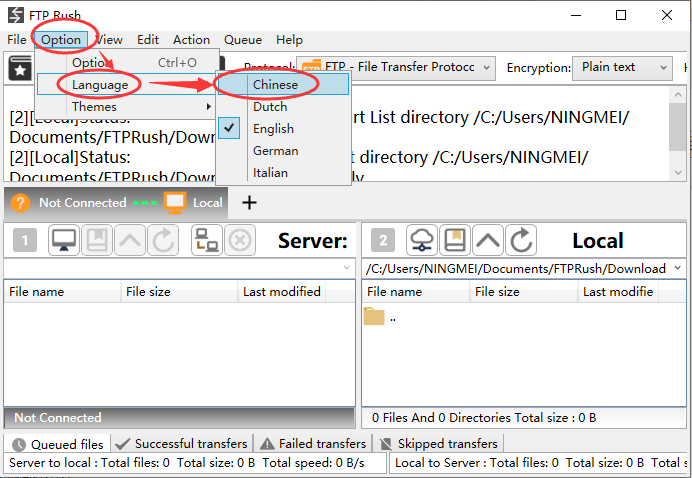The image size is (692, 478).
Task: Pick Dutch in the language list
Action: [270, 106]
